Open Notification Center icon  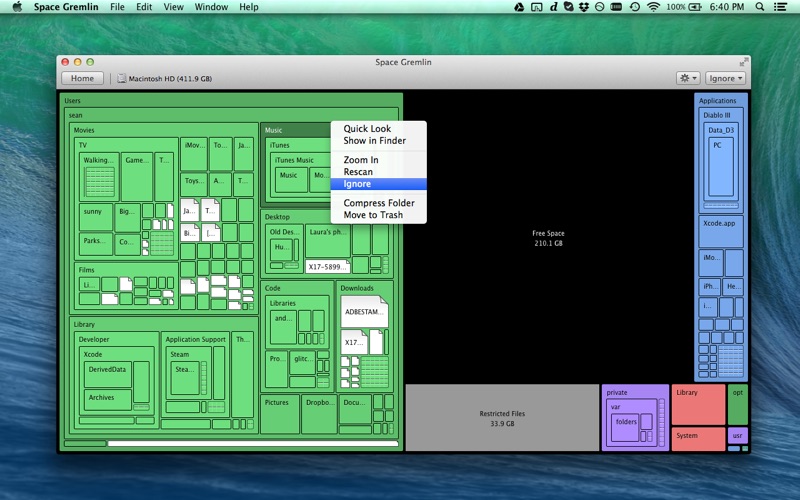click(780, 7)
